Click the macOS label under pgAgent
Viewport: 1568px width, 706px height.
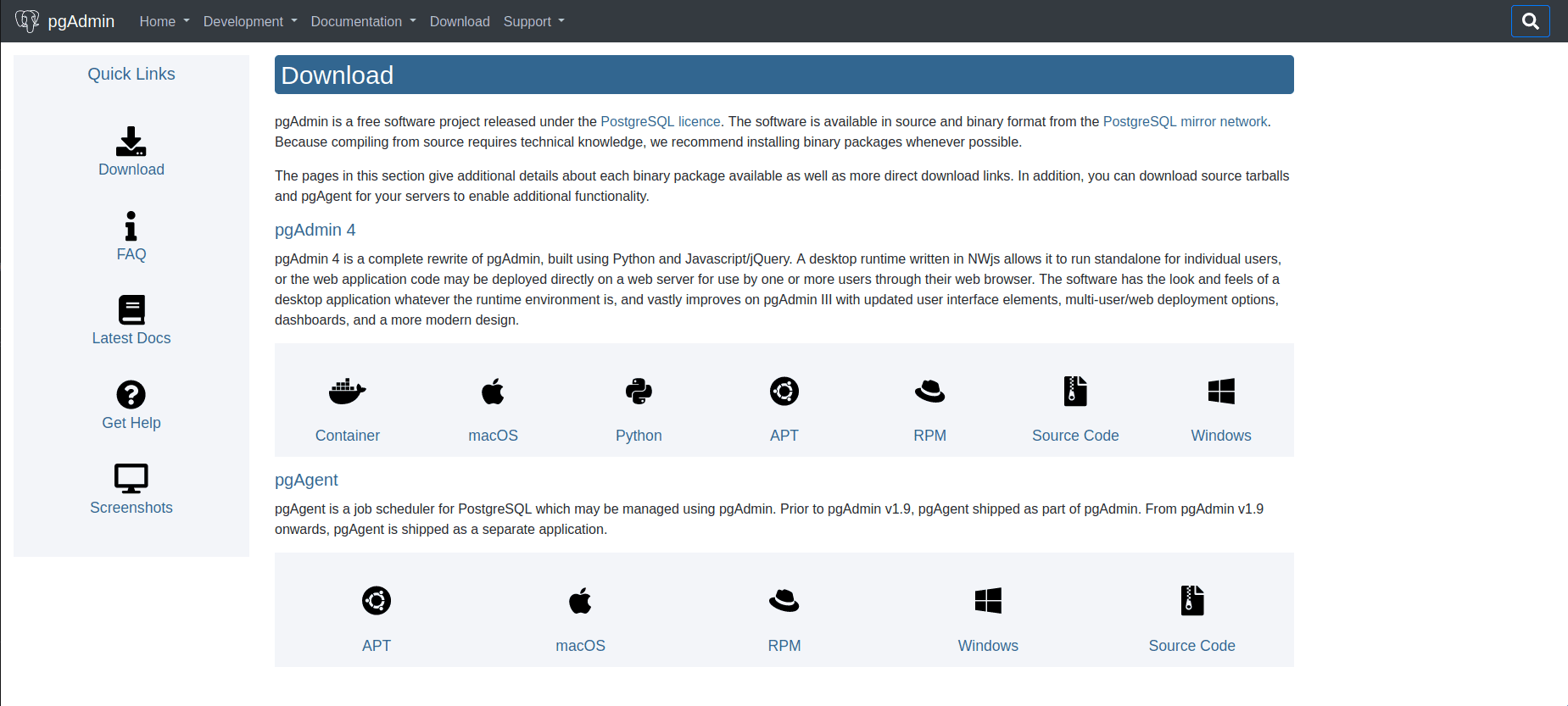(580, 646)
